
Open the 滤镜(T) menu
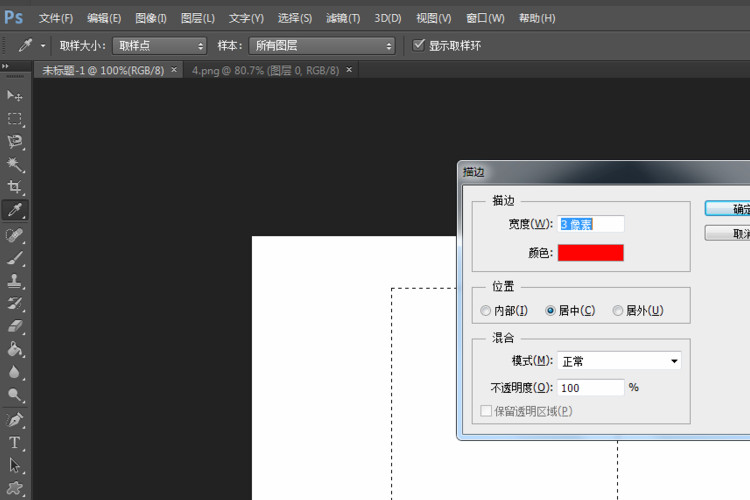pyautogui.click(x=343, y=18)
